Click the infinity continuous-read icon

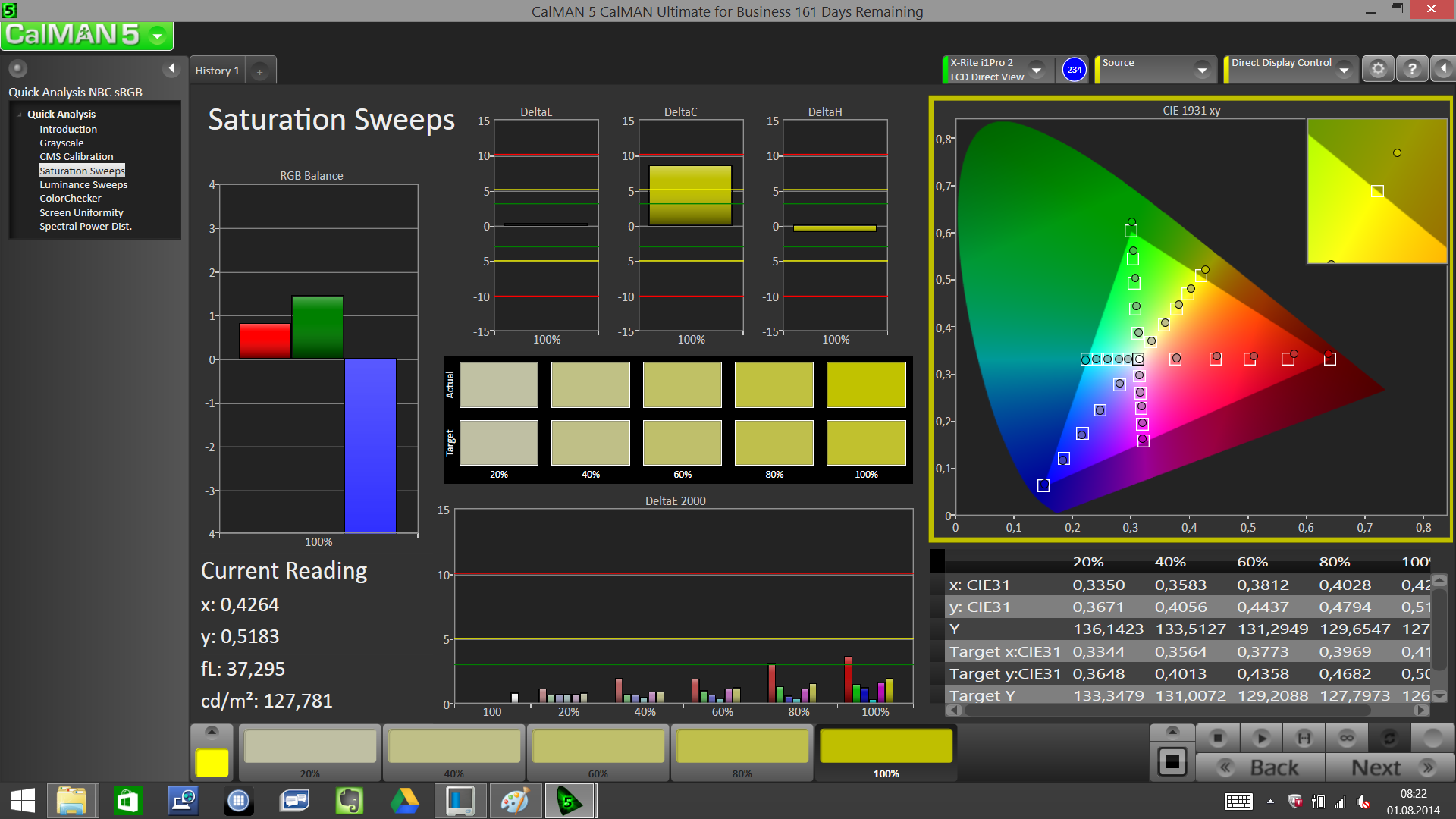pos(1347,737)
